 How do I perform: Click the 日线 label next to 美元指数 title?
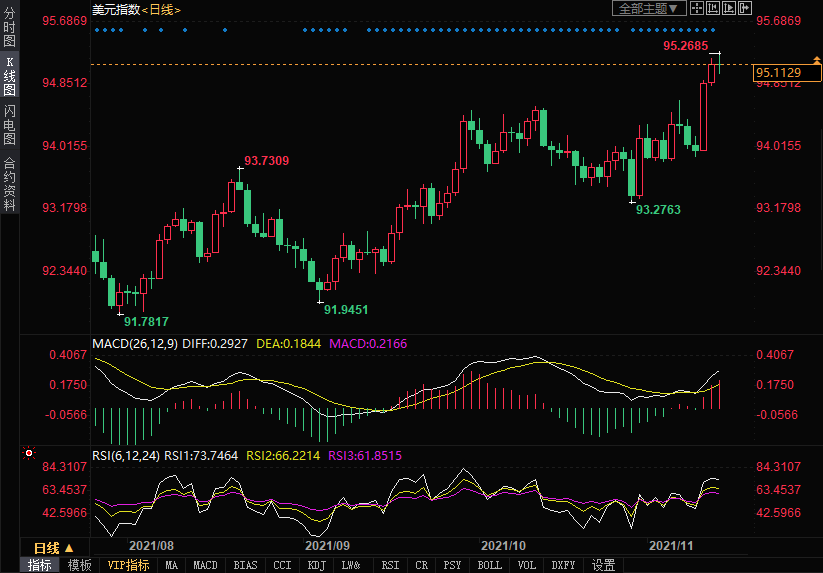[160, 9]
